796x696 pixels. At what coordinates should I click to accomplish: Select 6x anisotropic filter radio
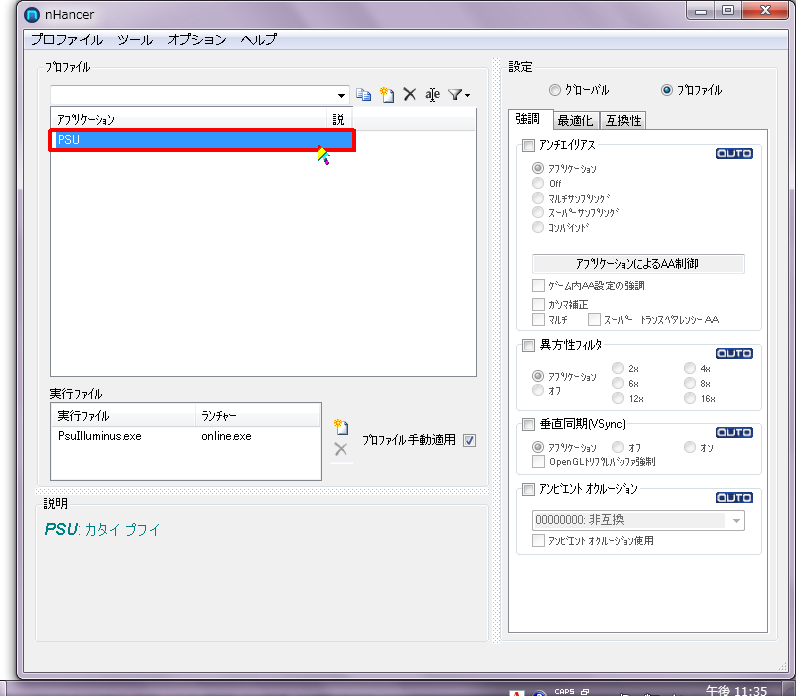tap(618, 383)
